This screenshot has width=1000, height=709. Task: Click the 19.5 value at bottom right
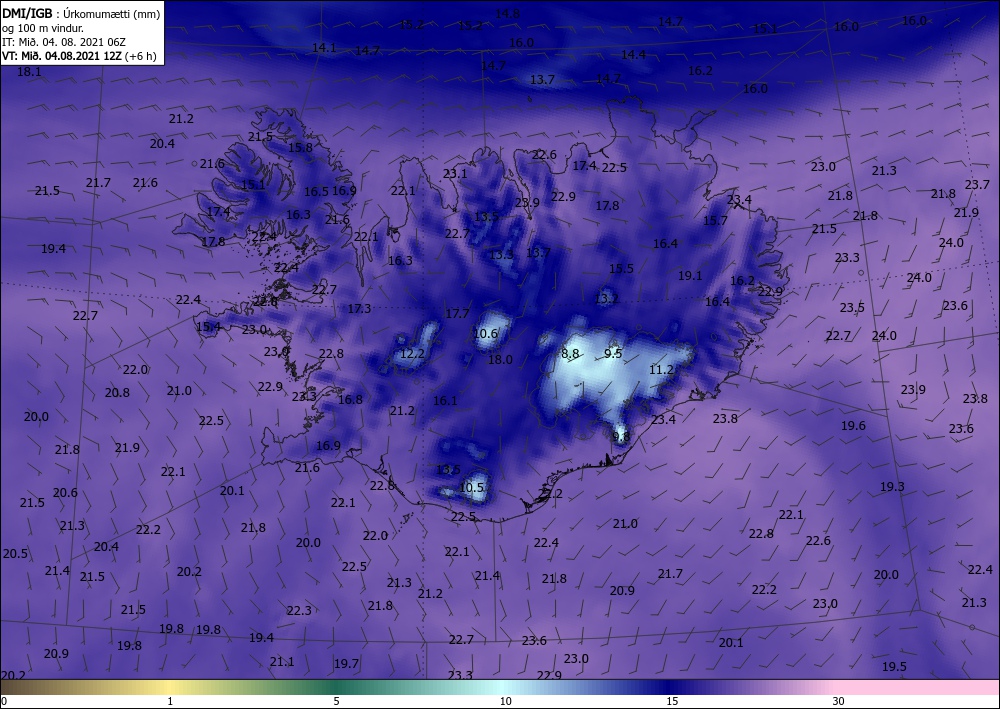click(x=894, y=667)
